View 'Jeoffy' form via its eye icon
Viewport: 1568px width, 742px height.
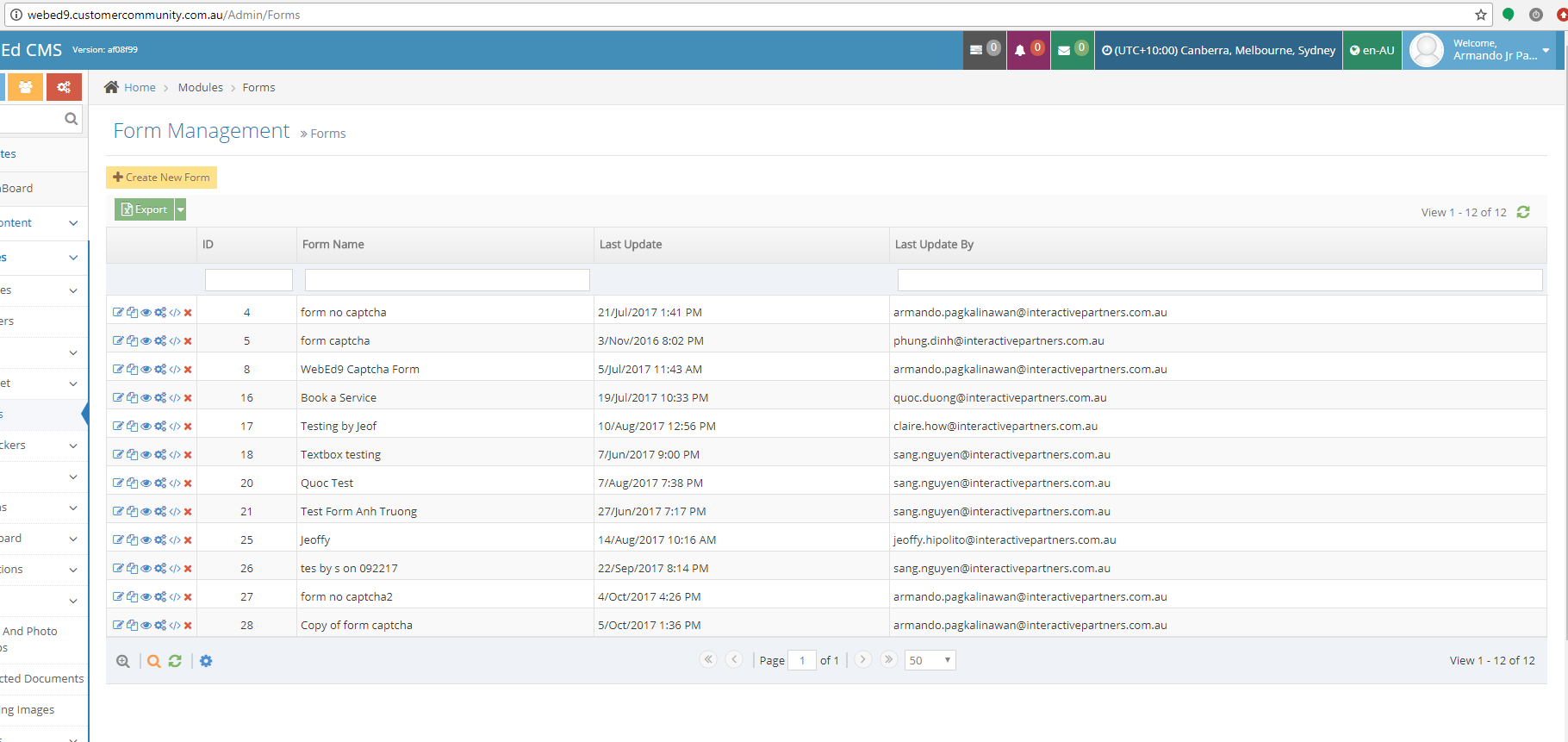coord(146,540)
